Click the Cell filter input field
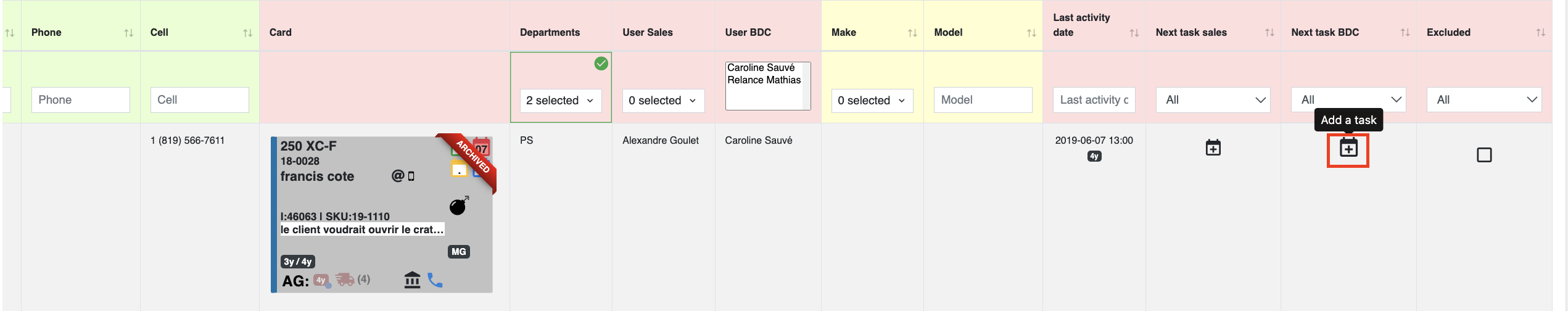Viewport: 1568px width, 311px height. coord(199,100)
